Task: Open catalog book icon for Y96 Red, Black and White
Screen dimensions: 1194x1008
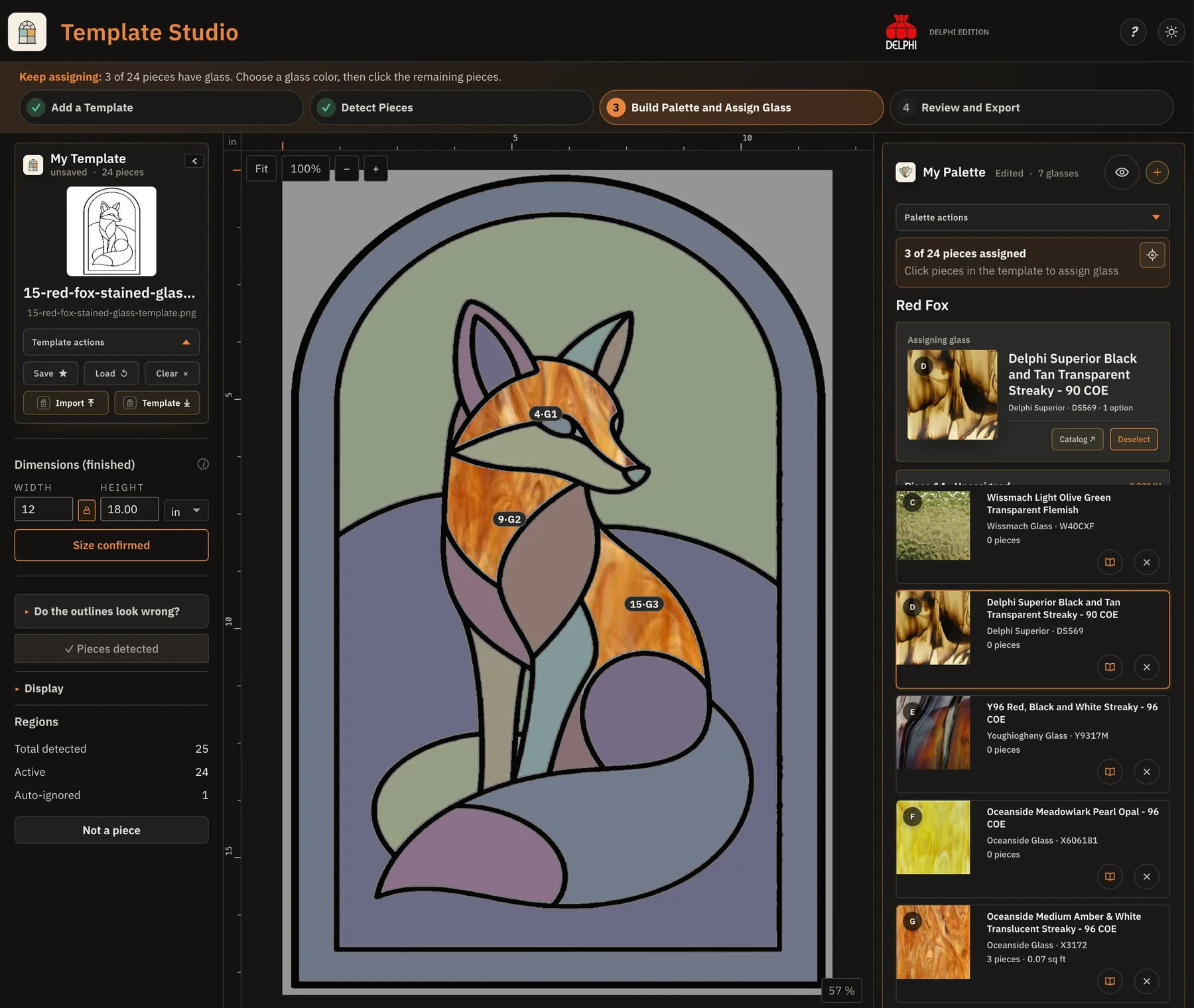Action: pyautogui.click(x=1110, y=772)
